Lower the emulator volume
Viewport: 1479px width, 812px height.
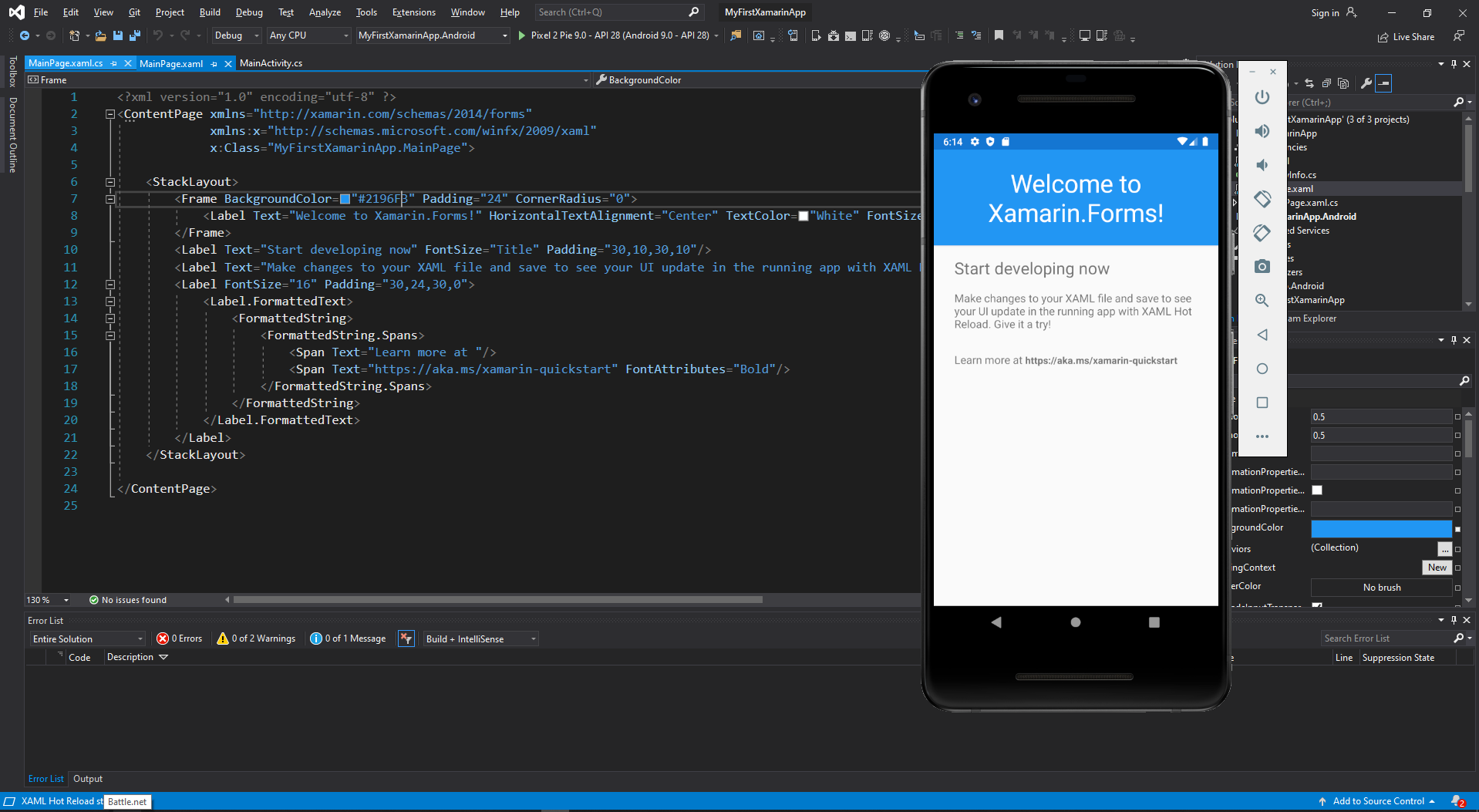pos(1262,165)
